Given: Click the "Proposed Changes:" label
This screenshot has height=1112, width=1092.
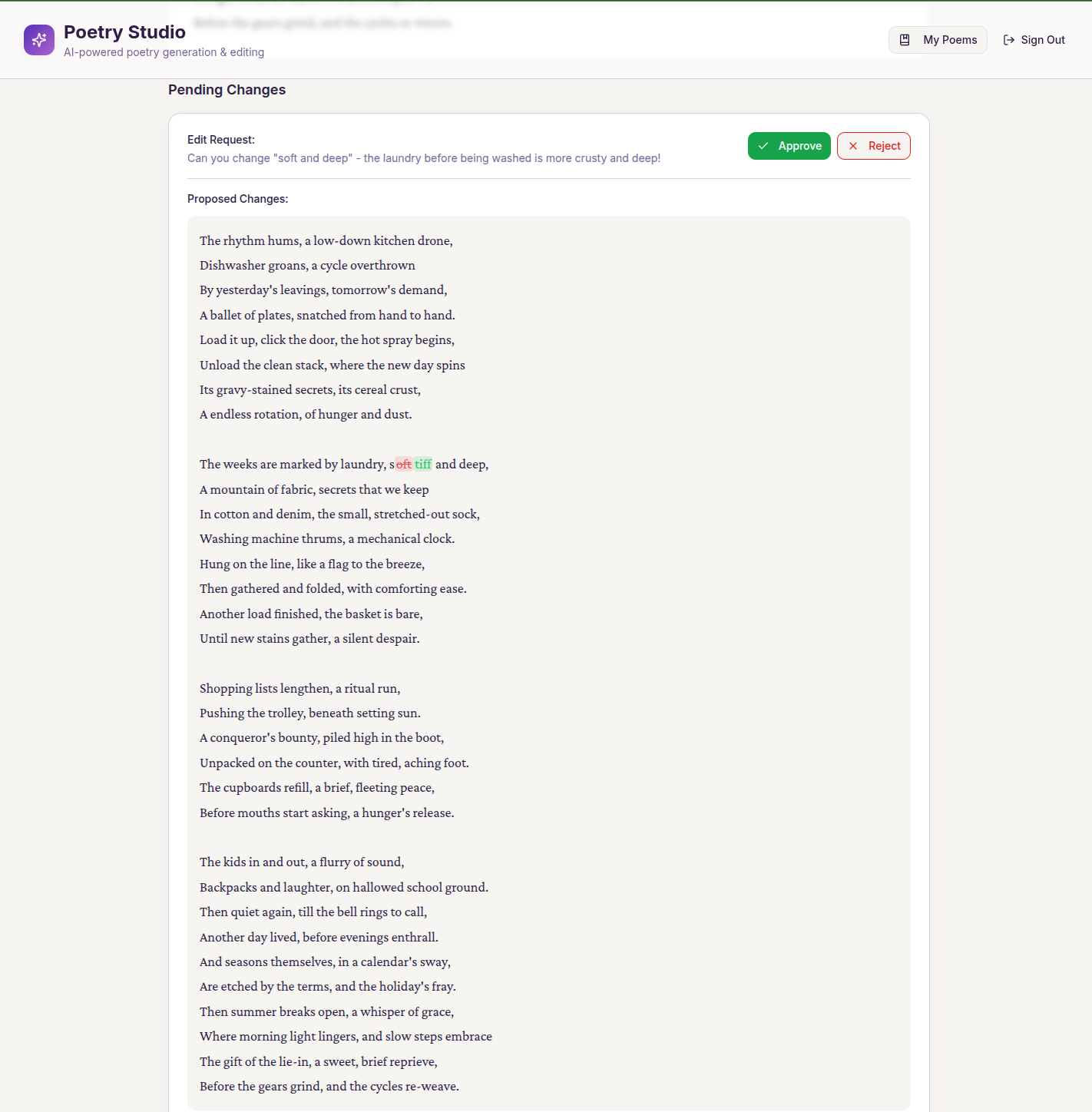Looking at the screenshot, I should point(237,199).
